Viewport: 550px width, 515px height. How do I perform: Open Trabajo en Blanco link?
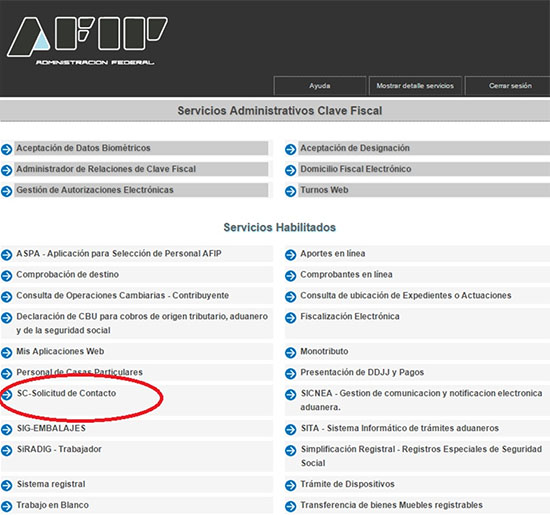(x=52, y=505)
